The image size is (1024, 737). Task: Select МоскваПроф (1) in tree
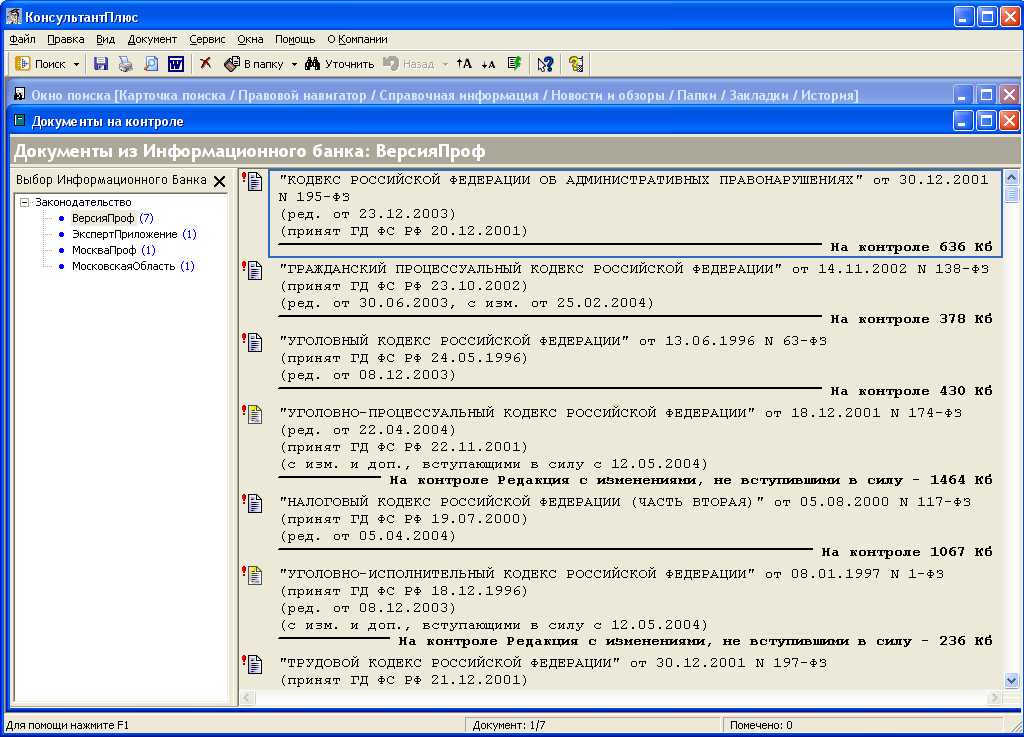(113, 250)
